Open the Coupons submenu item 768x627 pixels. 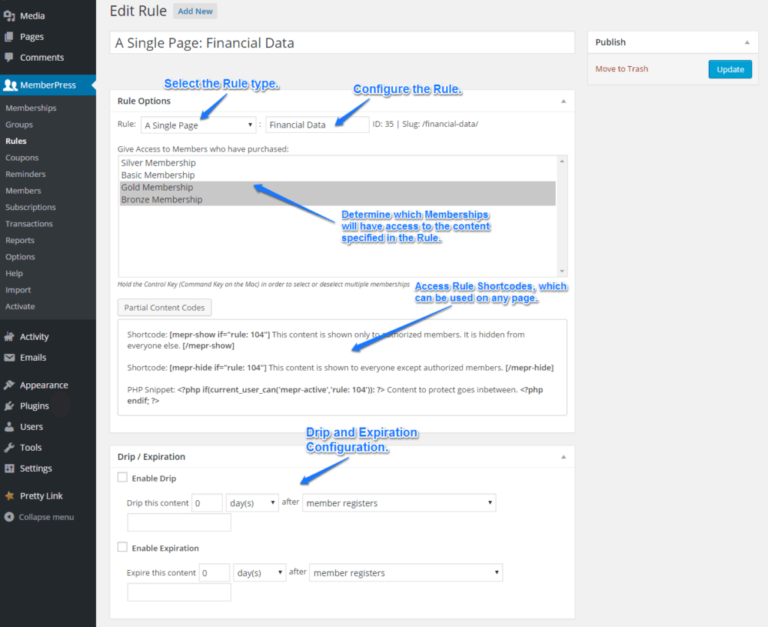click(x=22, y=158)
